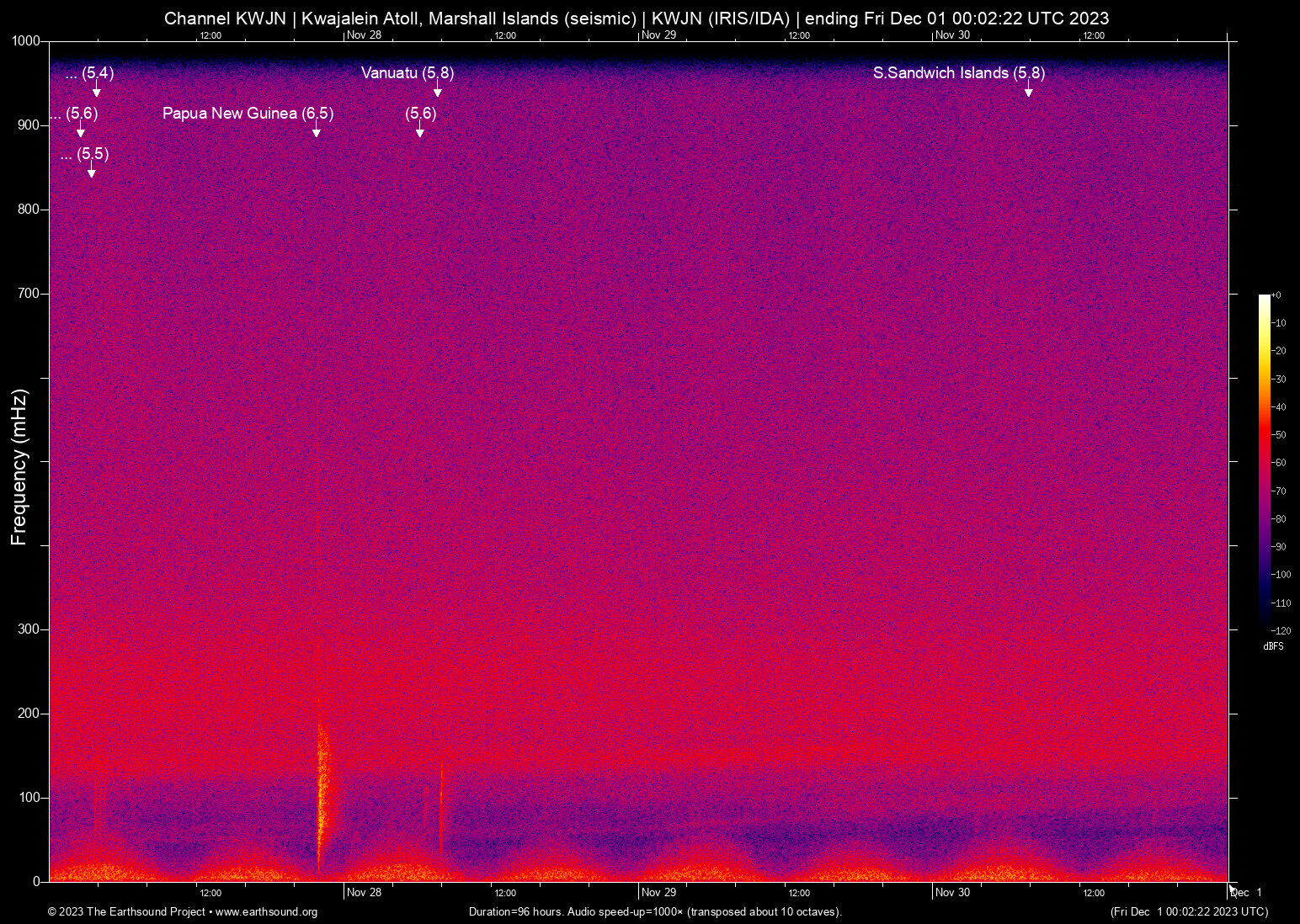Select the Nov 28 date label on bottom axis
This screenshot has height=924, width=1300.
click(364, 893)
